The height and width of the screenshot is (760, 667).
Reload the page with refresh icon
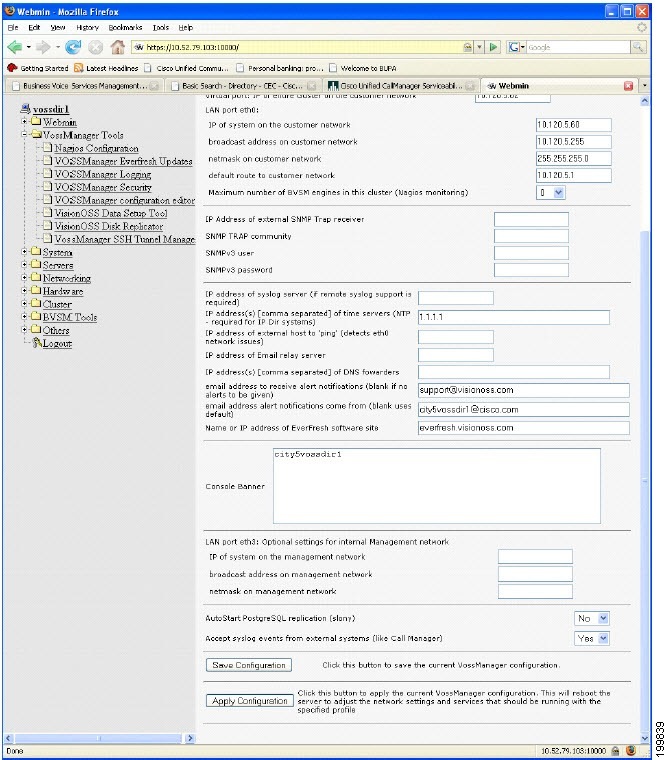pos(73,47)
